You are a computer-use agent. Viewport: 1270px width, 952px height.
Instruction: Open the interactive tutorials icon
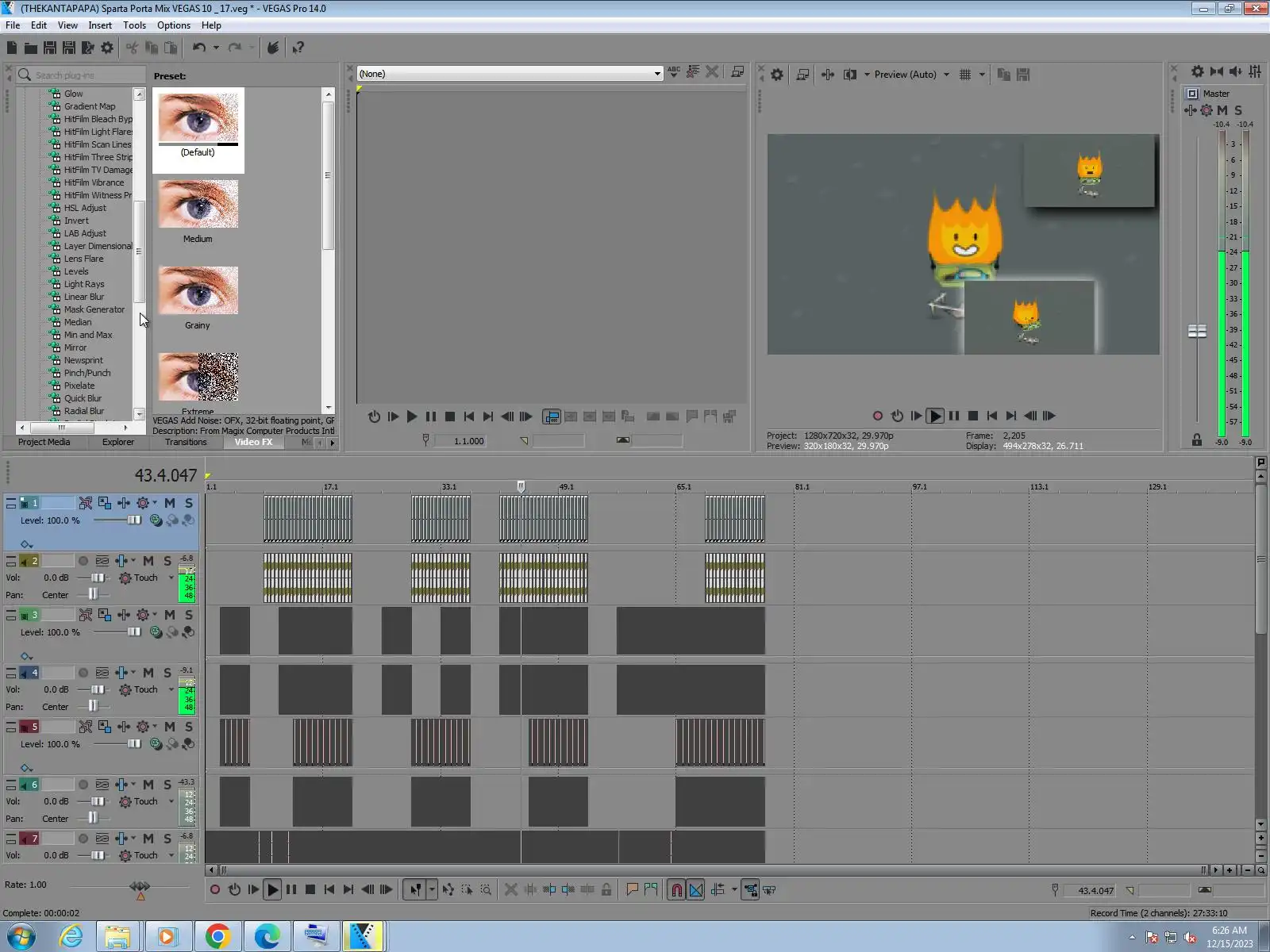tap(273, 48)
